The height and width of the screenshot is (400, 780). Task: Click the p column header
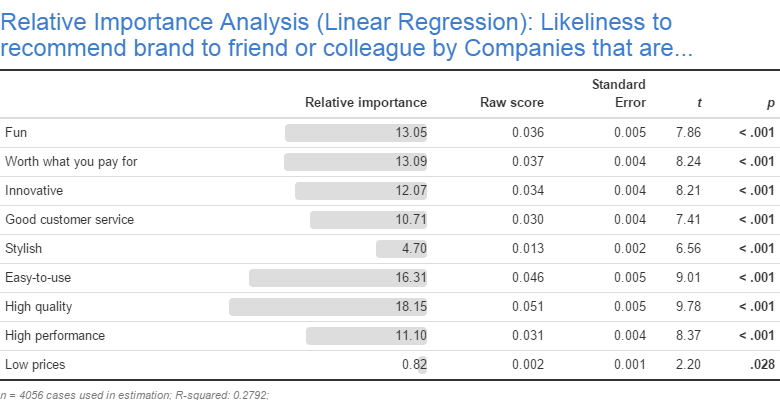click(771, 102)
